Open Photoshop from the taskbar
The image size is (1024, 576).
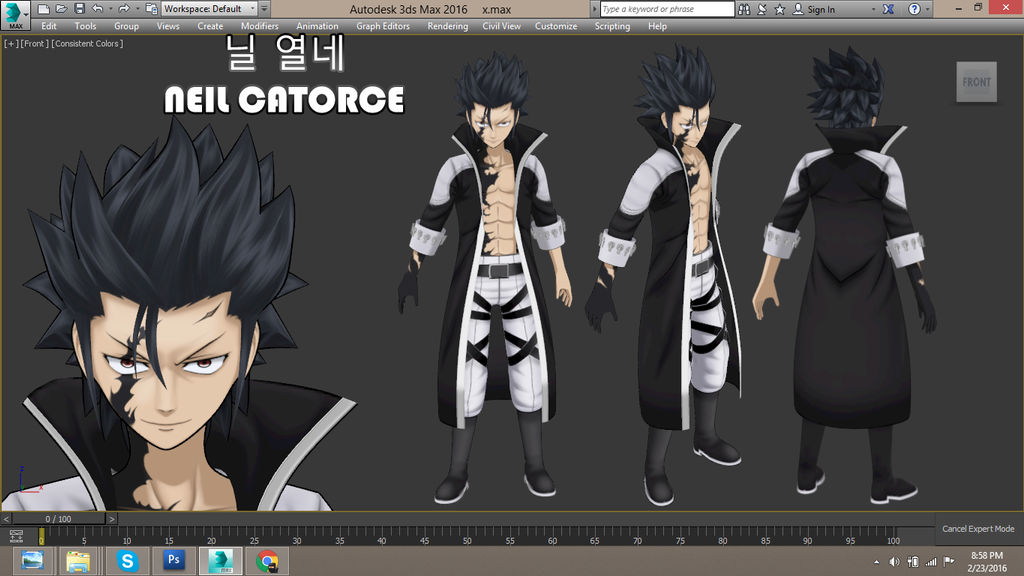173,561
